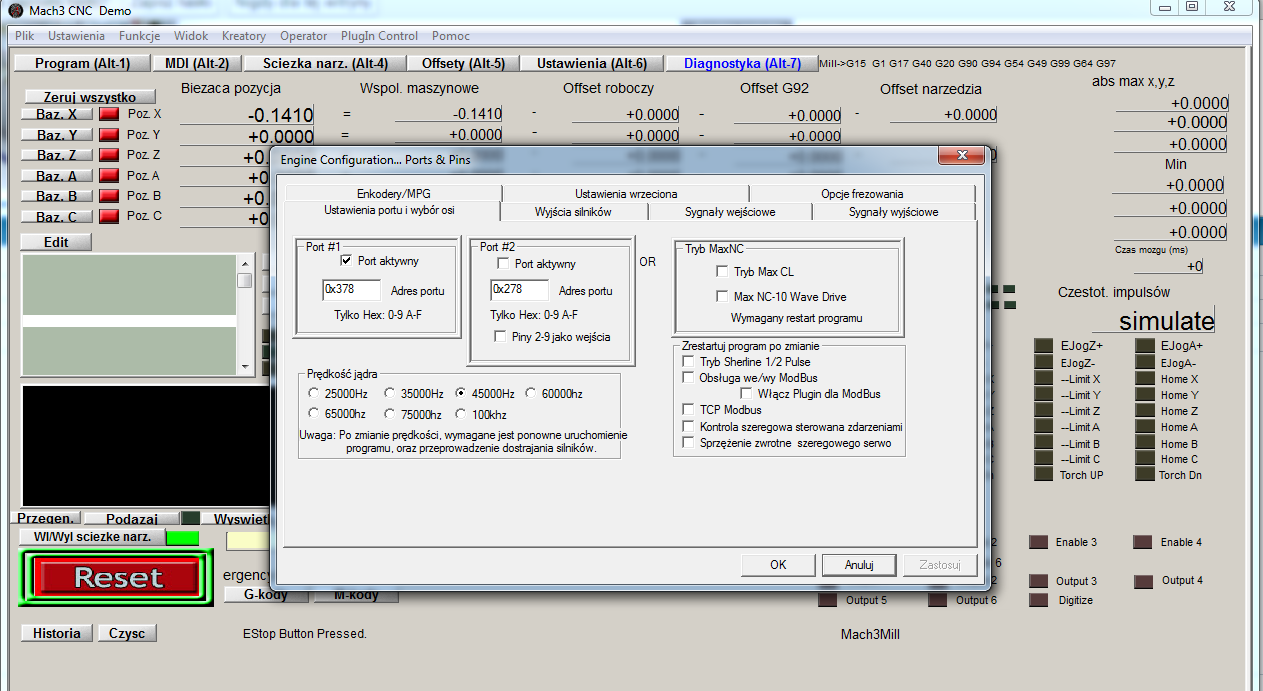
Task: Switch to the Enkodery/MPG tab
Action: [393, 194]
